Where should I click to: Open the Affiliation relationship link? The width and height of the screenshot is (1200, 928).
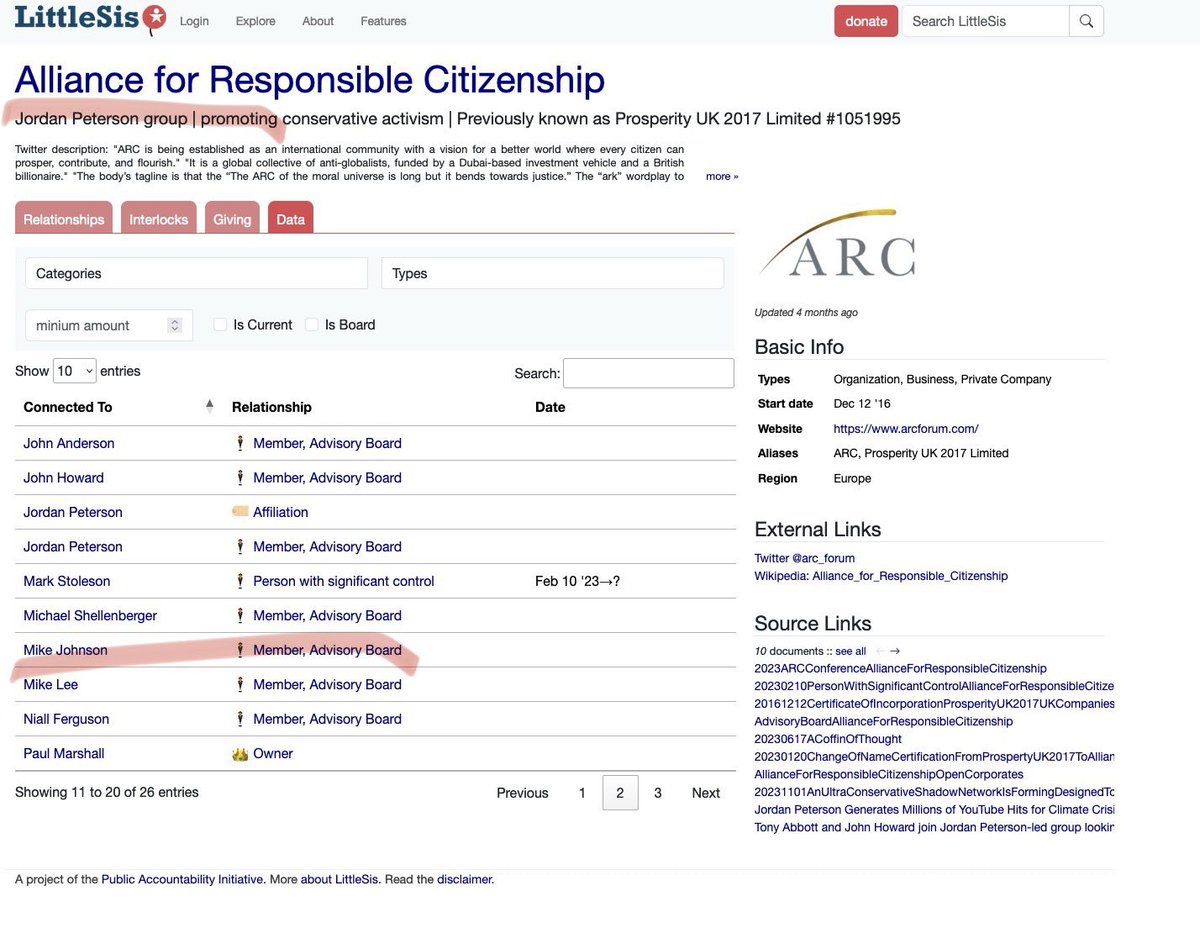(281, 512)
